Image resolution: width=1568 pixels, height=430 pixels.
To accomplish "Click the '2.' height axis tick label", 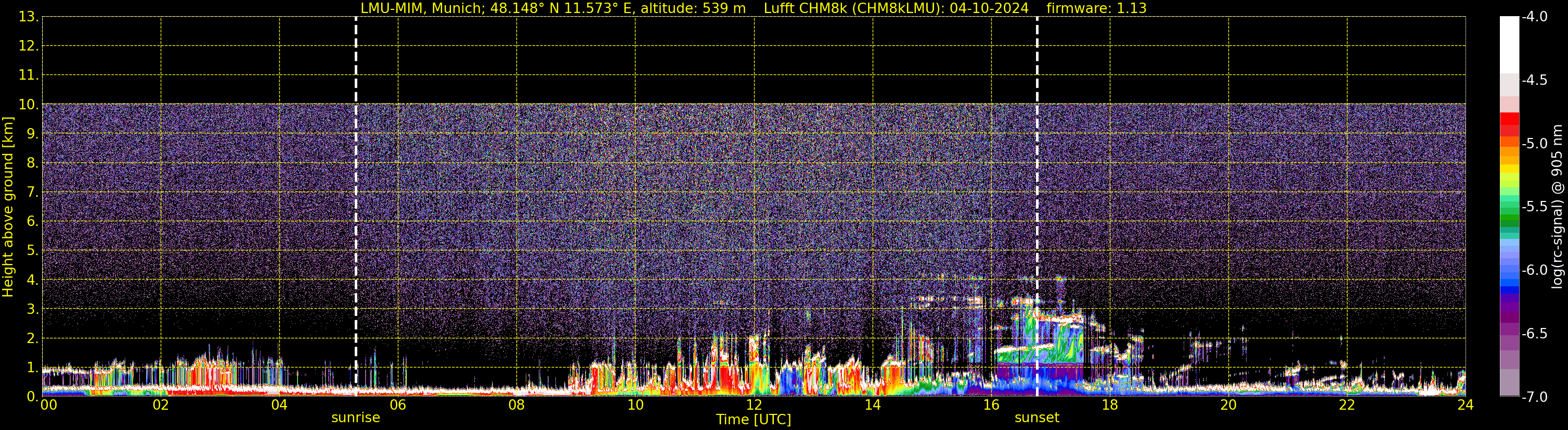I will pyautogui.click(x=32, y=339).
